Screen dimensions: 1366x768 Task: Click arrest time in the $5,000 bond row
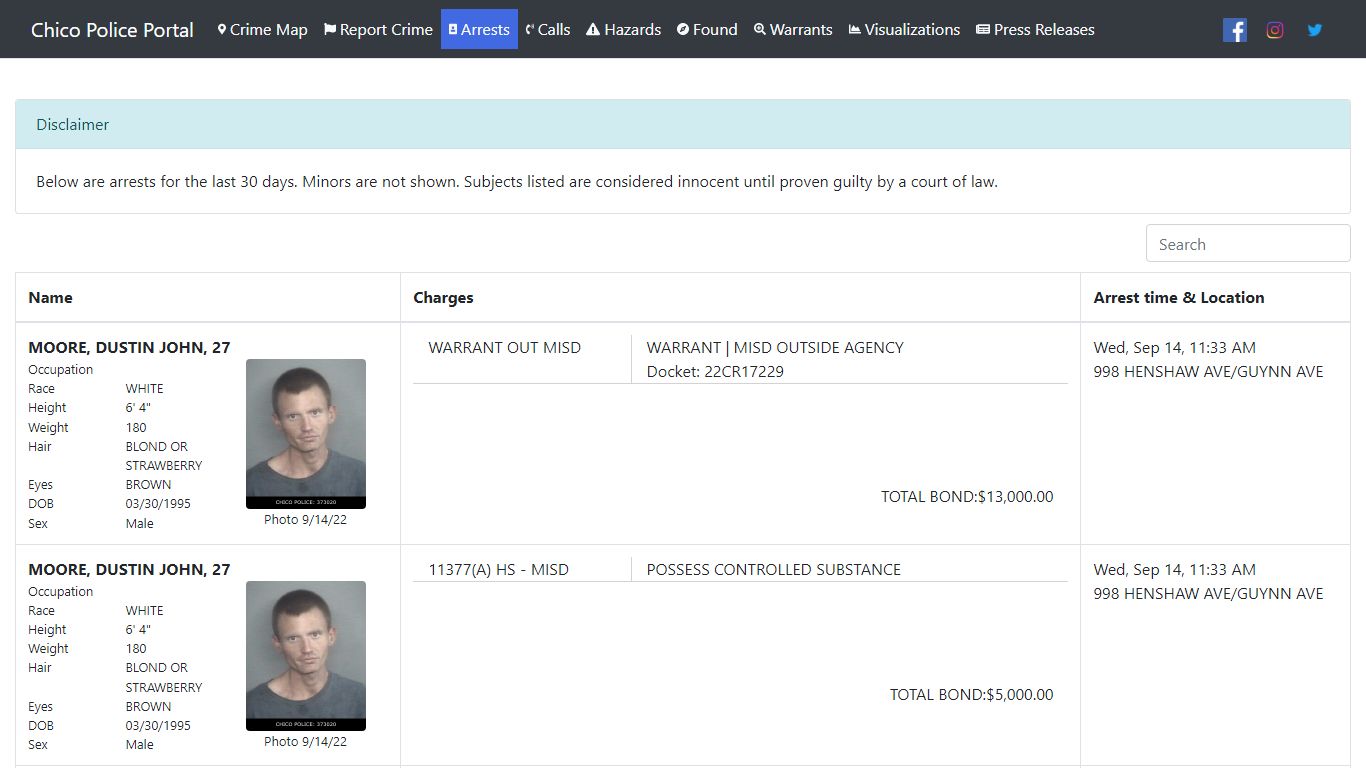click(x=1175, y=569)
